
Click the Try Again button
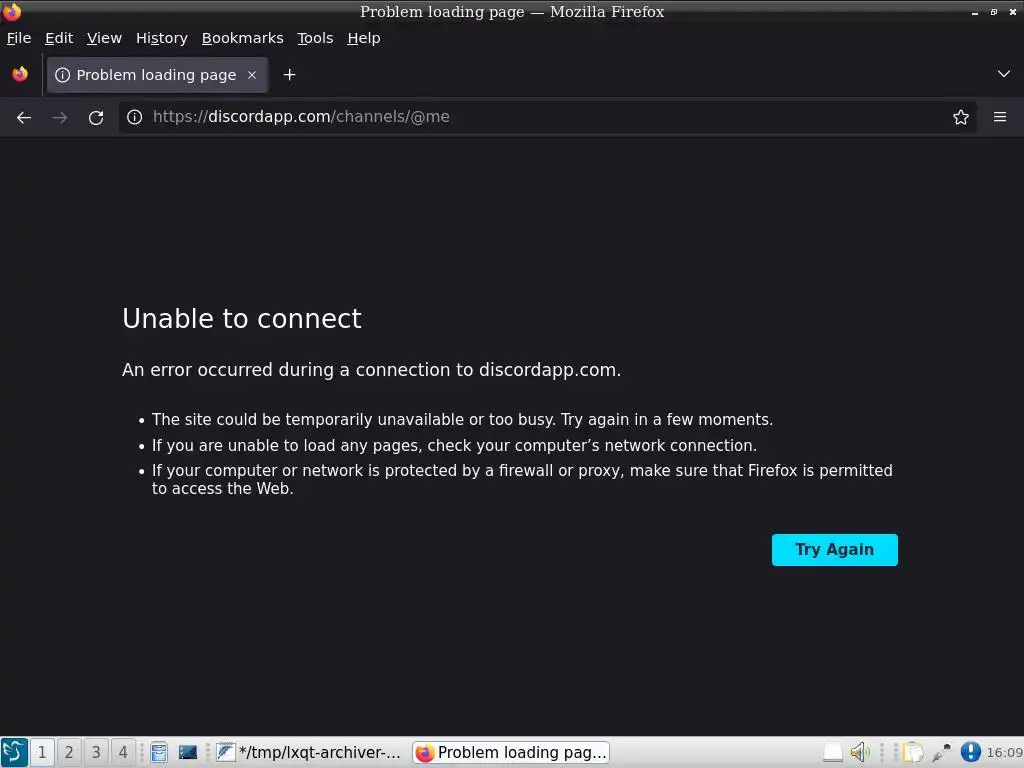tap(834, 550)
